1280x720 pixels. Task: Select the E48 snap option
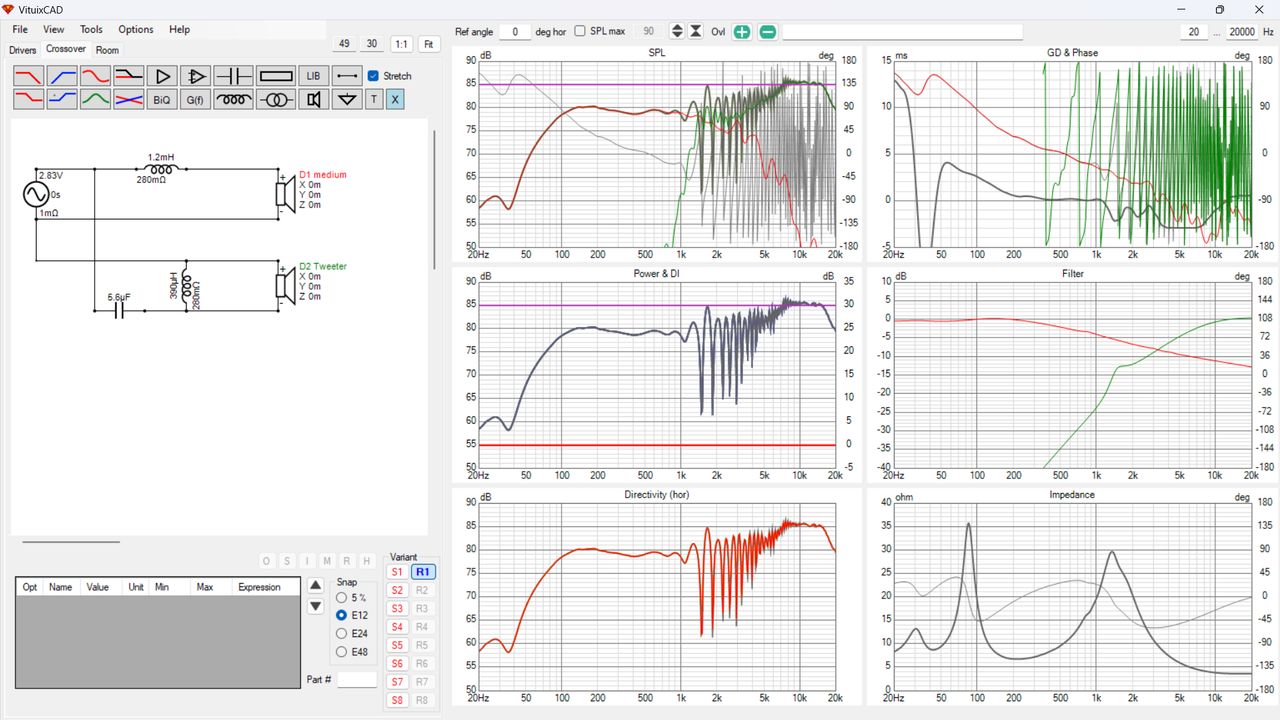342,652
